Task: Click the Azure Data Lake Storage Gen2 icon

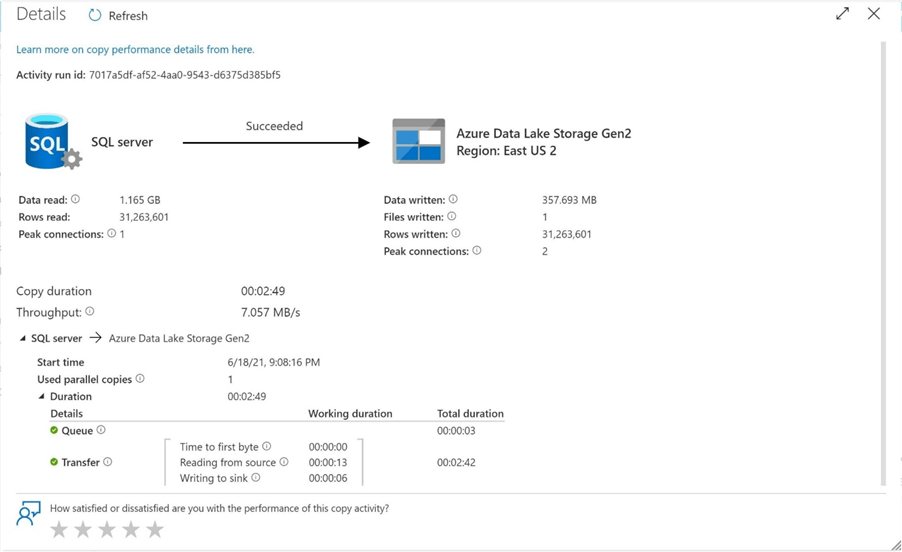Action: 418,141
